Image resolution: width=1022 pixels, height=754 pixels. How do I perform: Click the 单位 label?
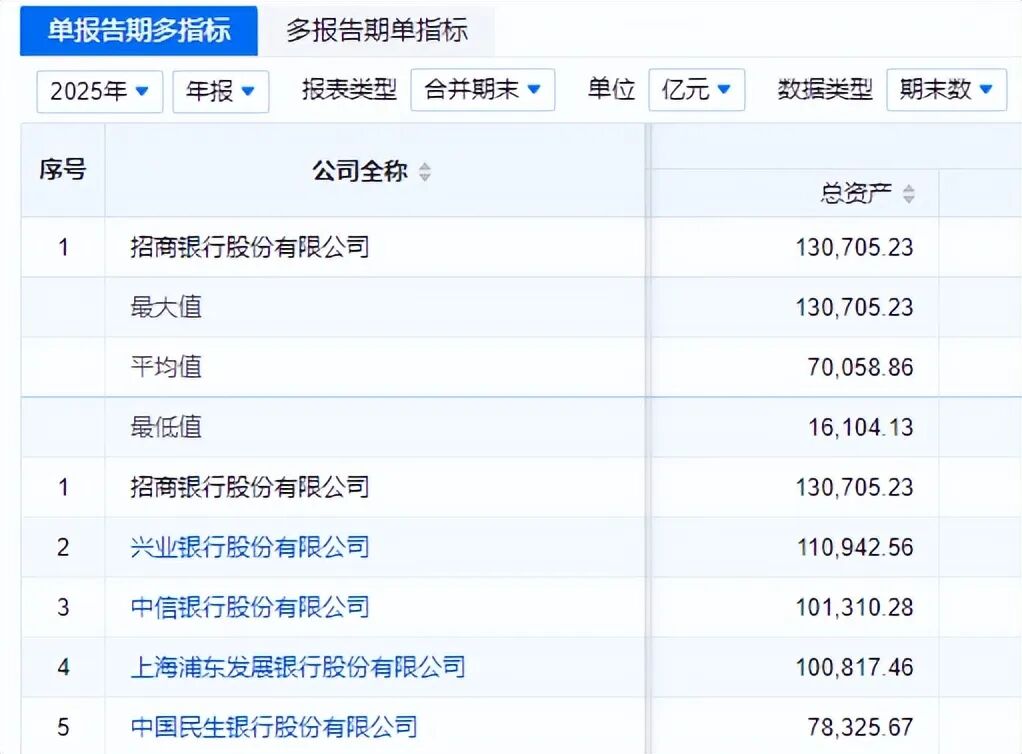(x=611, y=89)
